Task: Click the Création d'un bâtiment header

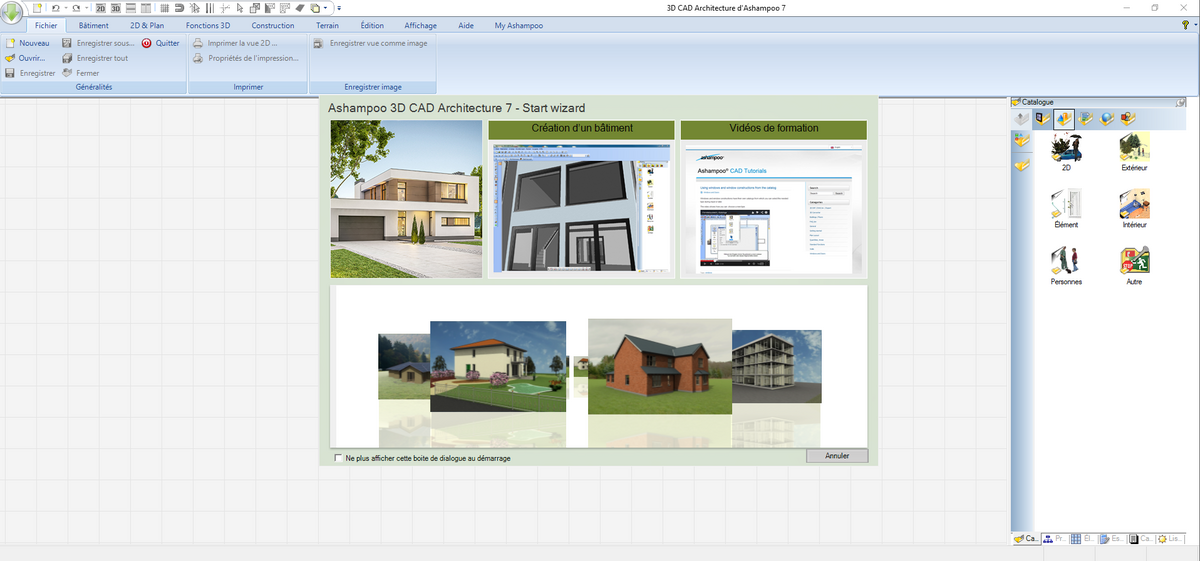Action: point(581,129)
